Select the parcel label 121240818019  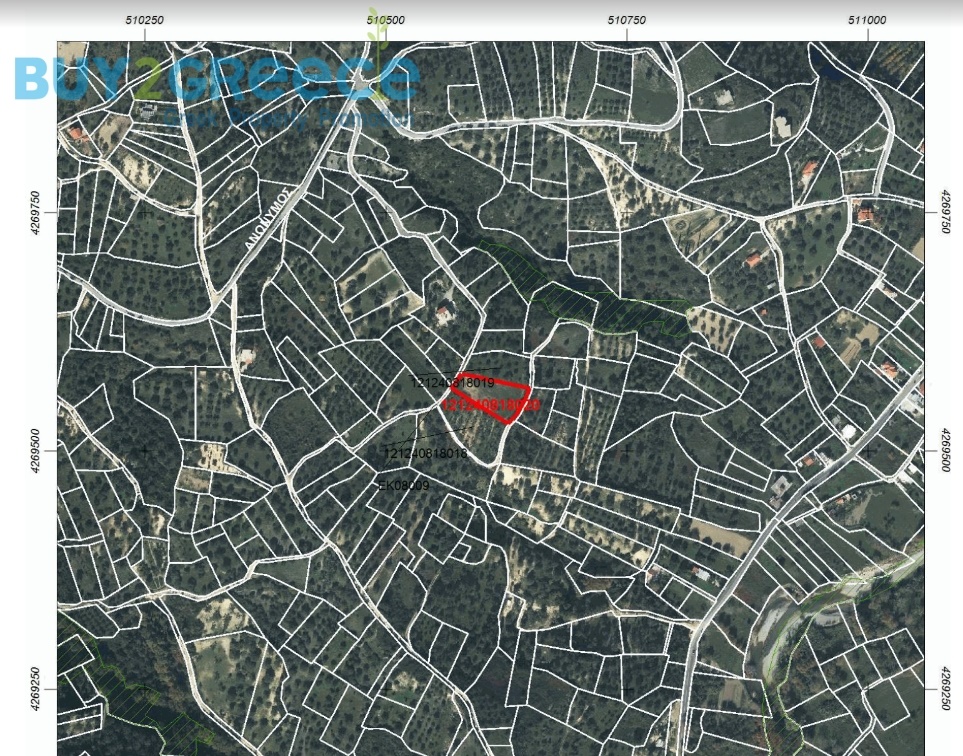click(452, 383)
